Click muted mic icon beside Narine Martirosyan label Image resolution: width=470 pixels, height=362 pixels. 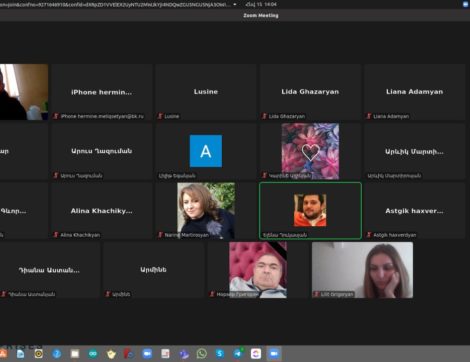point(160,235)
